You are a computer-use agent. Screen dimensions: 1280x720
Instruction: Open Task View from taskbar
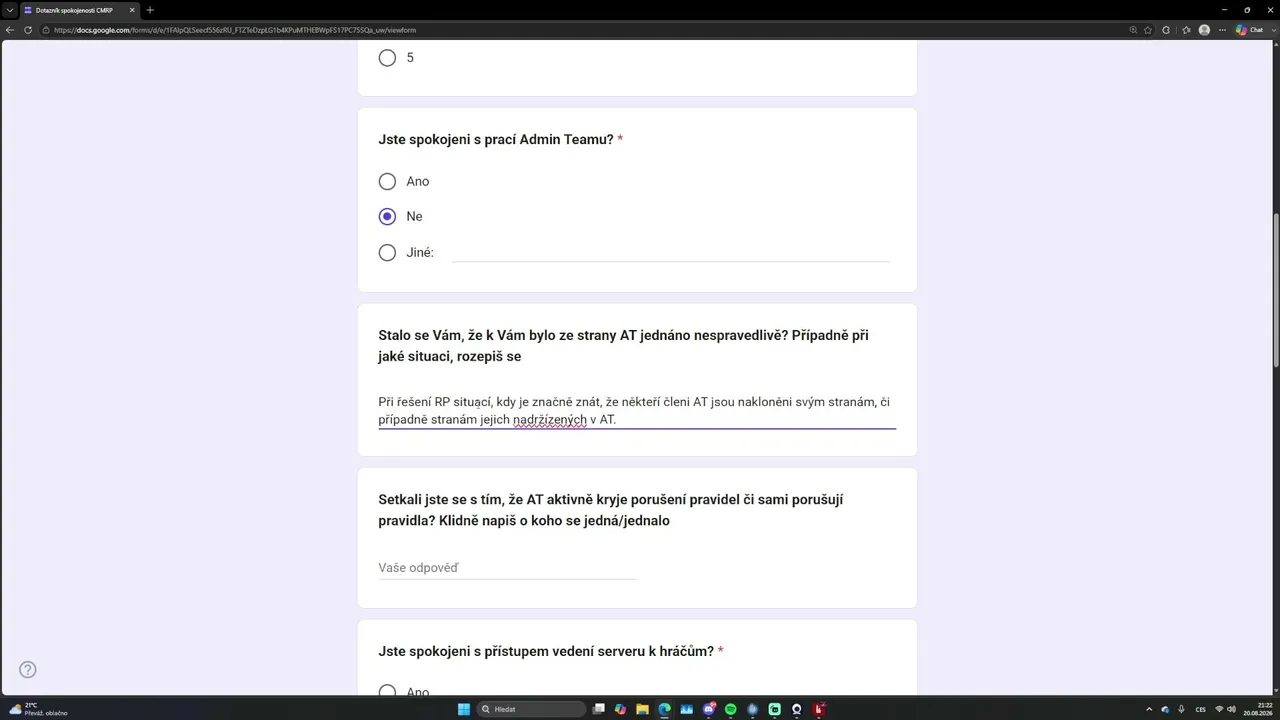pyautogui.click(x=599, y=709)
